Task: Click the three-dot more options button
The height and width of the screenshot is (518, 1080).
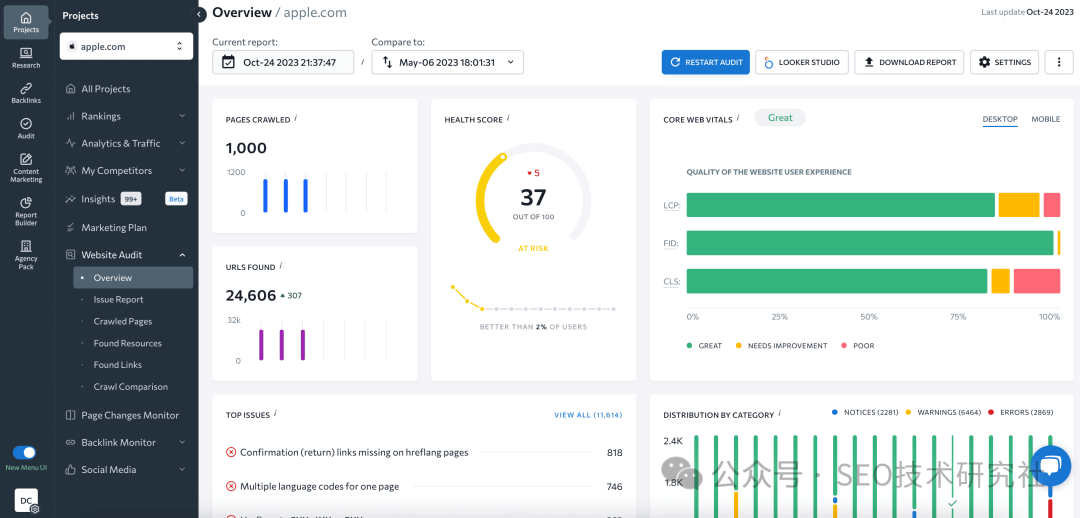Action: tap(1059, 62)
